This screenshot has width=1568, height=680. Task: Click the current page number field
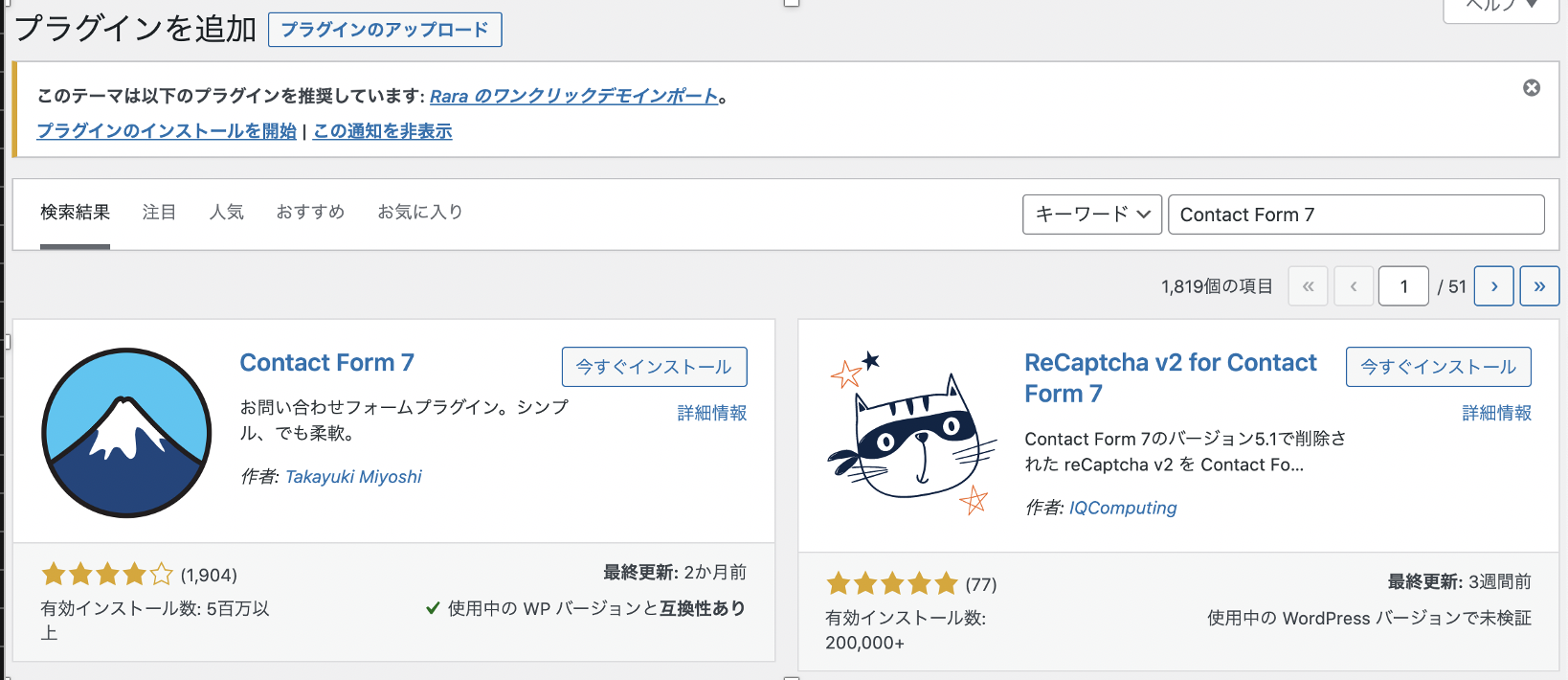pos(1403,286)
